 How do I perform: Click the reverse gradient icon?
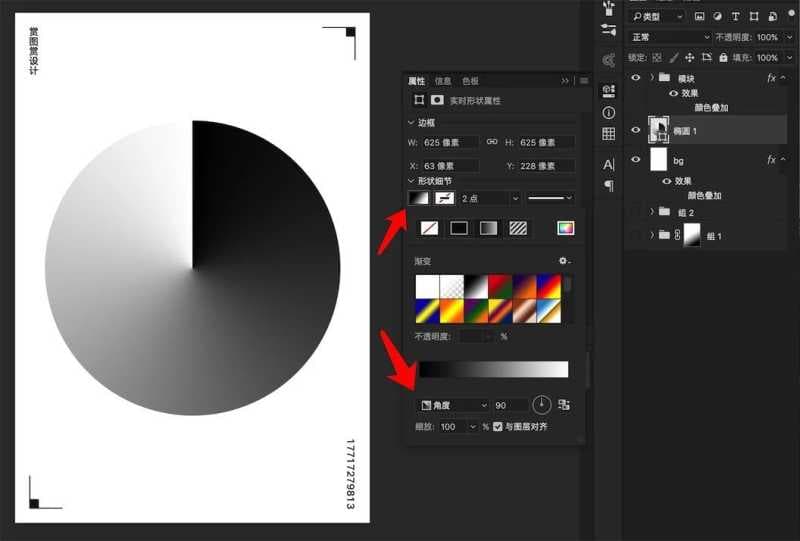564,405
